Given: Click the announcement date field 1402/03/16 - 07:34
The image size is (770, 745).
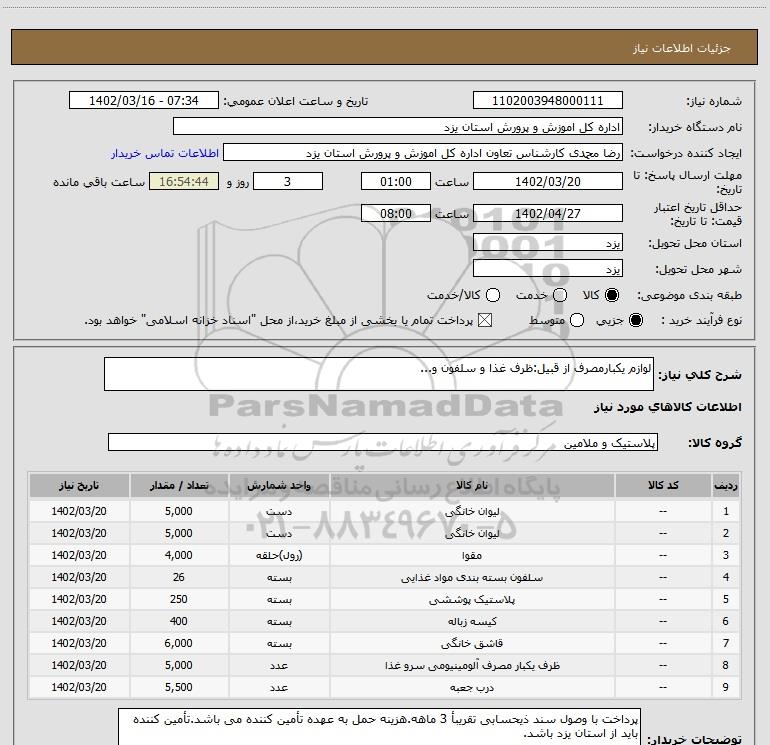Looking at the screenshot, I should point(144,100).
